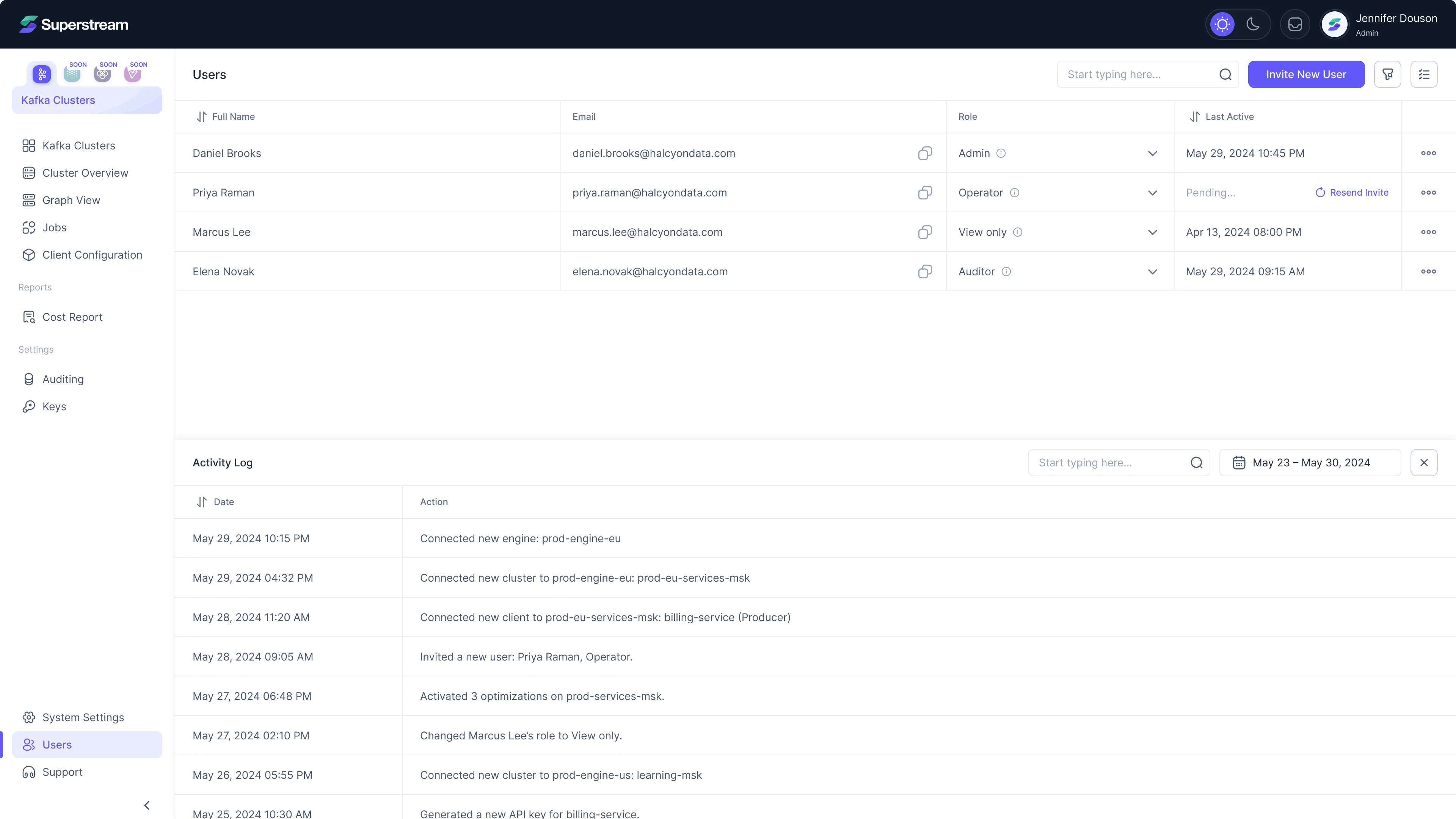Switch to light theme sun icon

(1222, 24)
